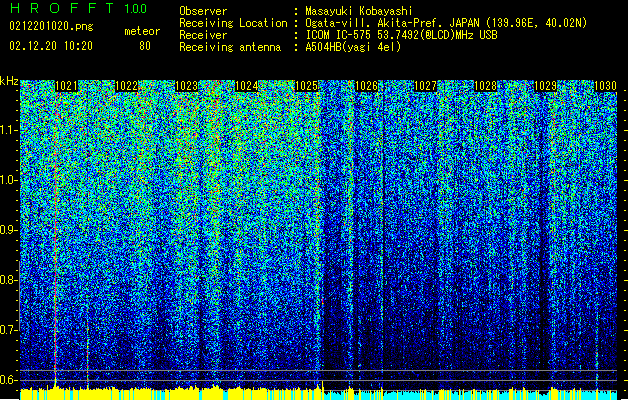
Task: Click the A504HB(yagi 4el) antenna text
Action: click(x=353, y=47)
